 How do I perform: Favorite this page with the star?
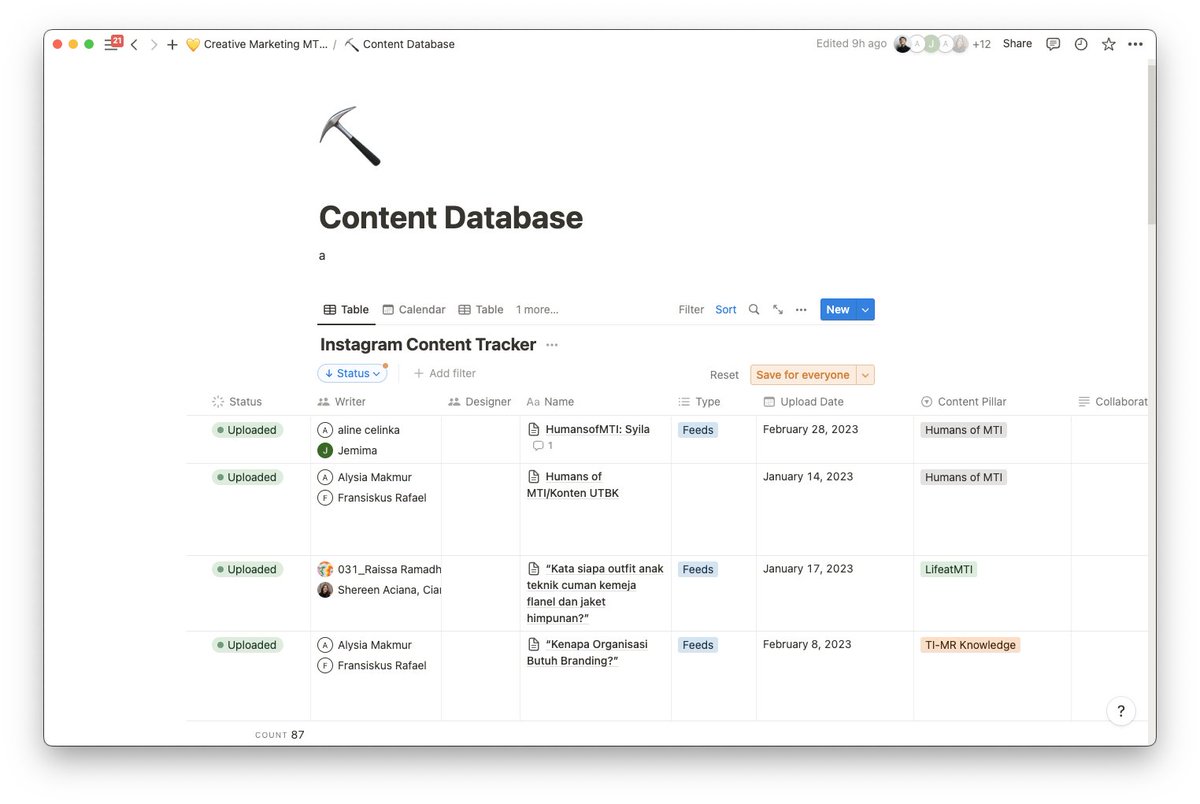point(1108,44)
